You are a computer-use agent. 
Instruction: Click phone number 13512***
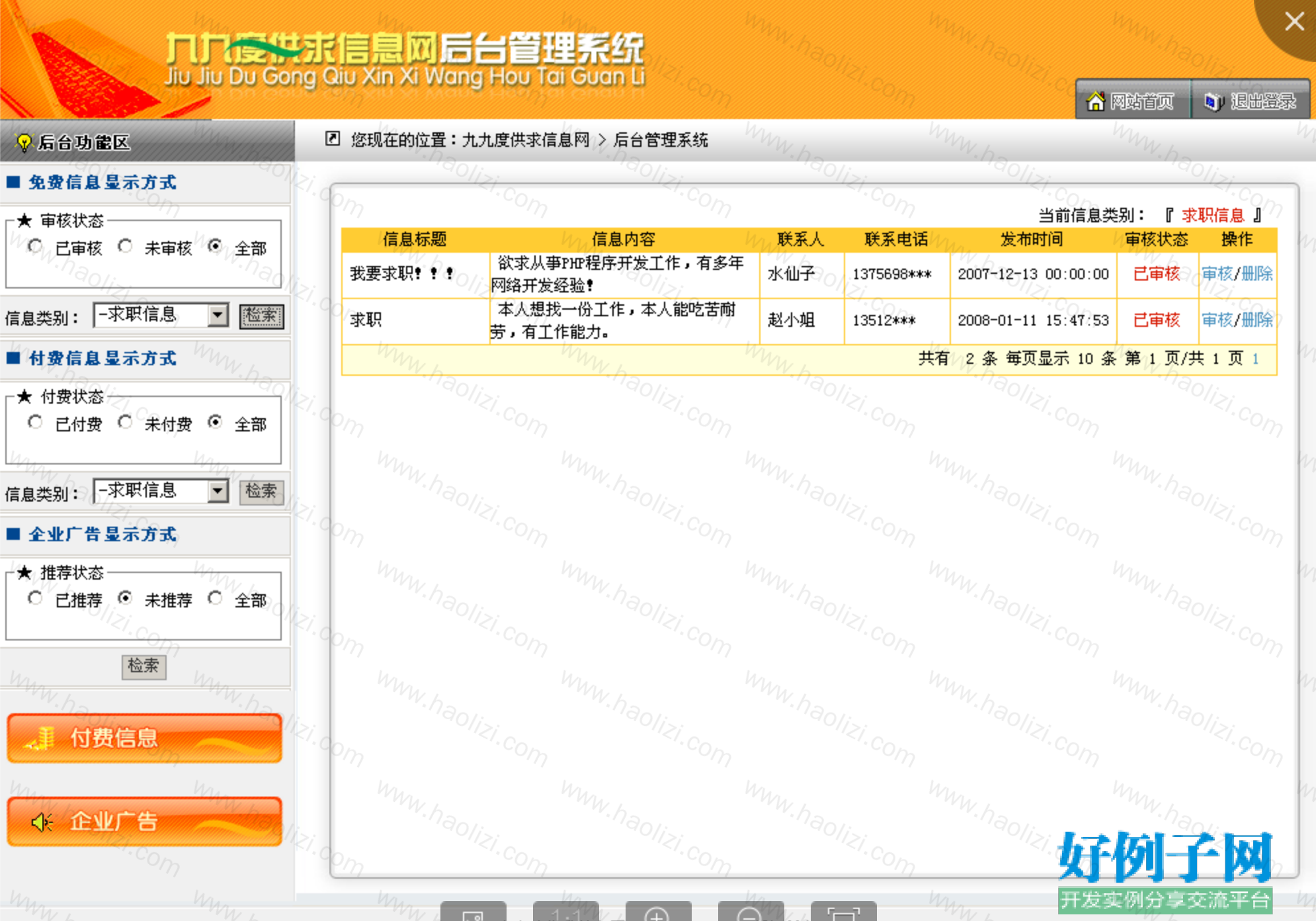884,320
